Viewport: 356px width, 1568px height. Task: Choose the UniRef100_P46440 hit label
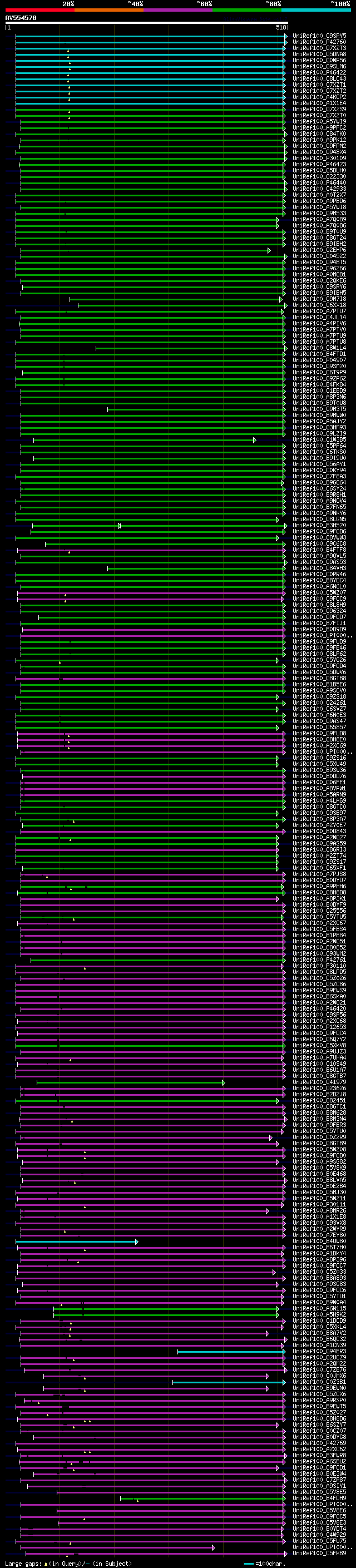(319, 182)
